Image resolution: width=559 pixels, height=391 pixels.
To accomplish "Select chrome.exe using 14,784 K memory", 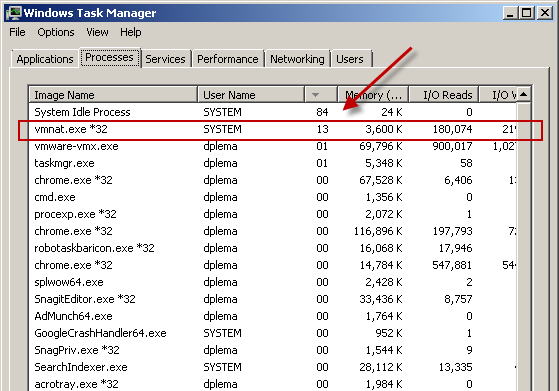I will click(x=273, y=265).
